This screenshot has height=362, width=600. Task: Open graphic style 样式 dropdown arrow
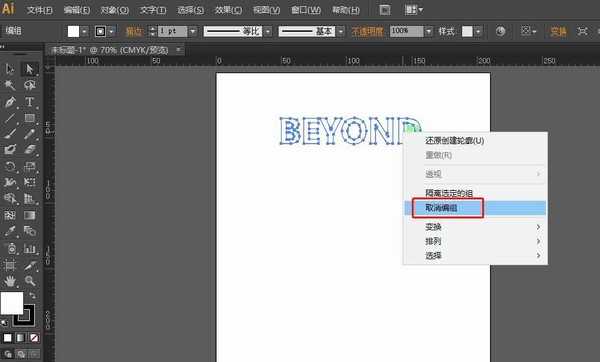click(x=478, y=31)
